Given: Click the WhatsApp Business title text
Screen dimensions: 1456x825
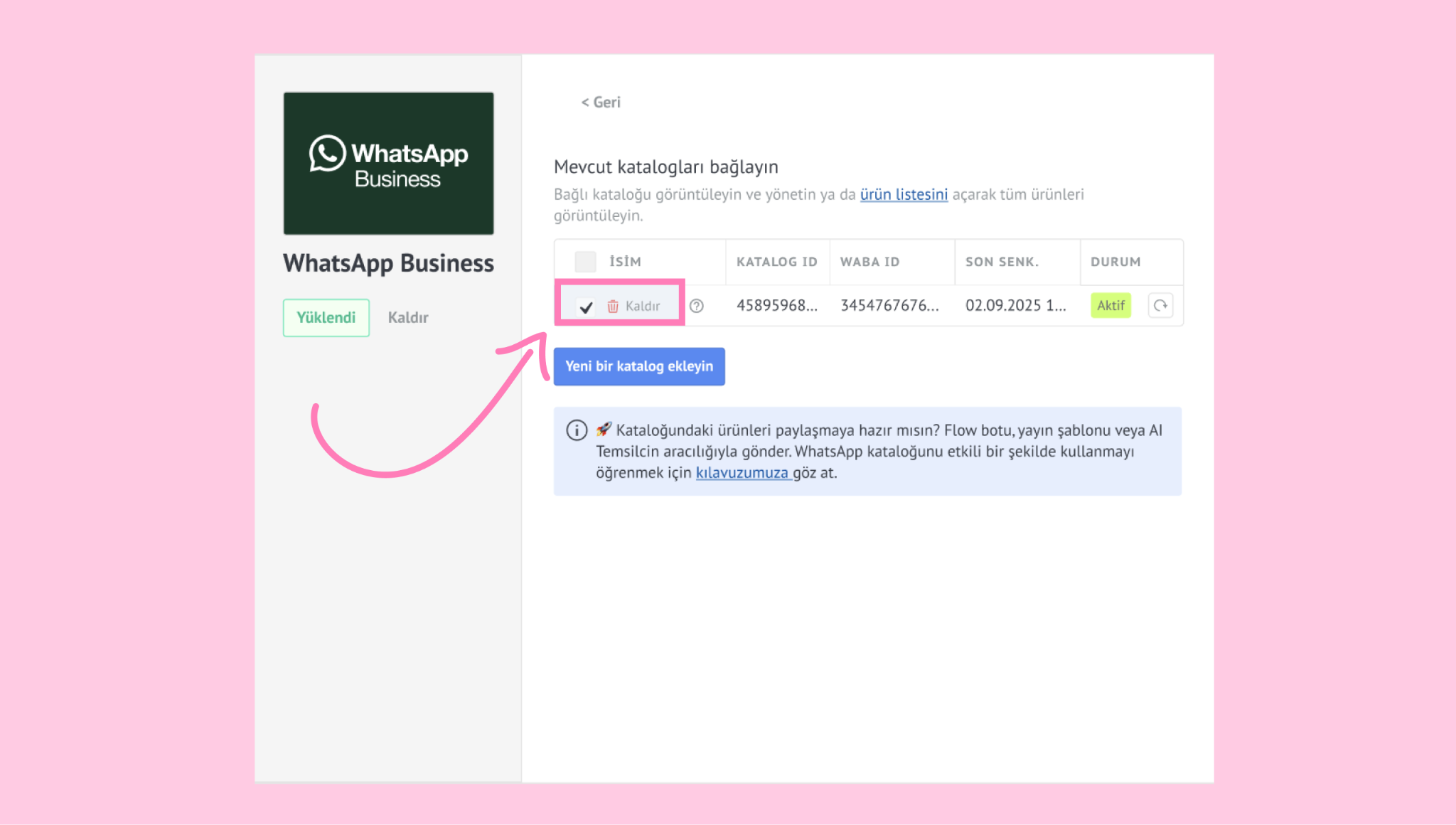Looking at the screenshot, I should pos(388,263).
